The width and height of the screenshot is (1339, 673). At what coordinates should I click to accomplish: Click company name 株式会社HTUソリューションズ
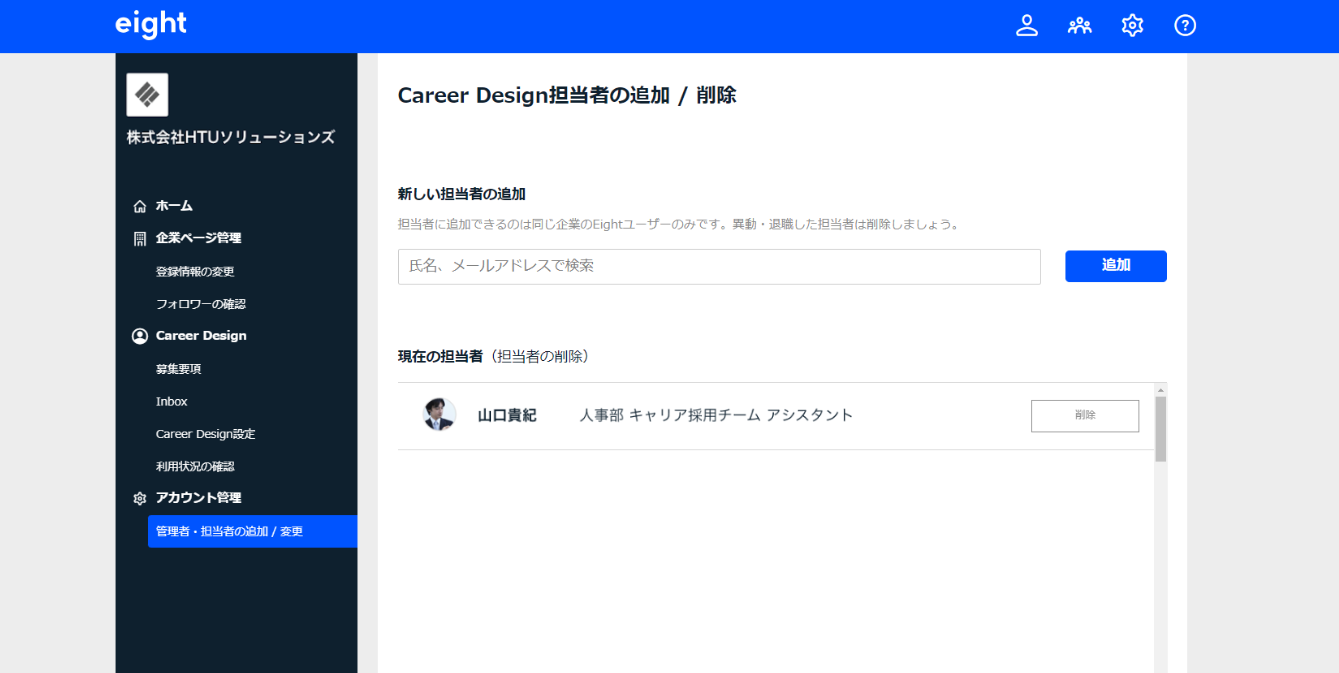tap(231, 138)
